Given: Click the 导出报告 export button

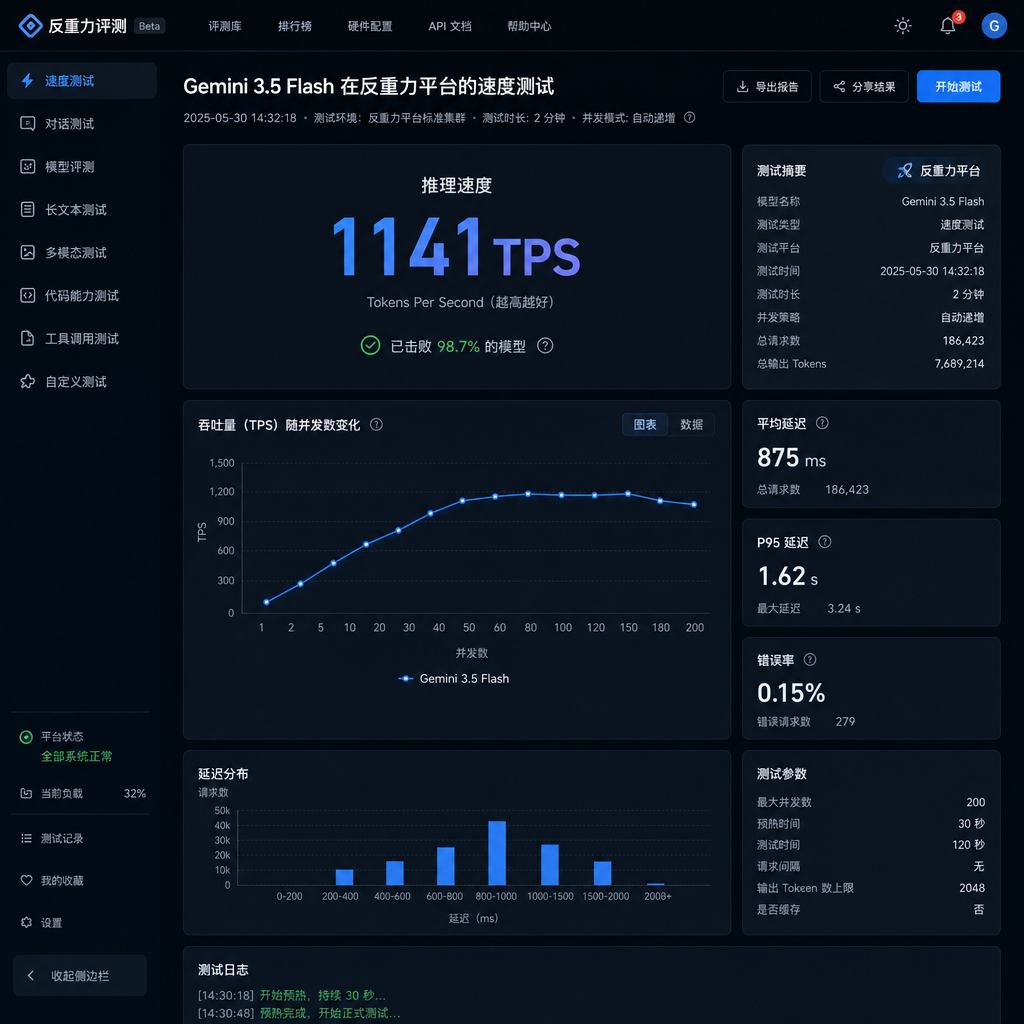Looking at the screenshot, I should click(x=767, y=87).
